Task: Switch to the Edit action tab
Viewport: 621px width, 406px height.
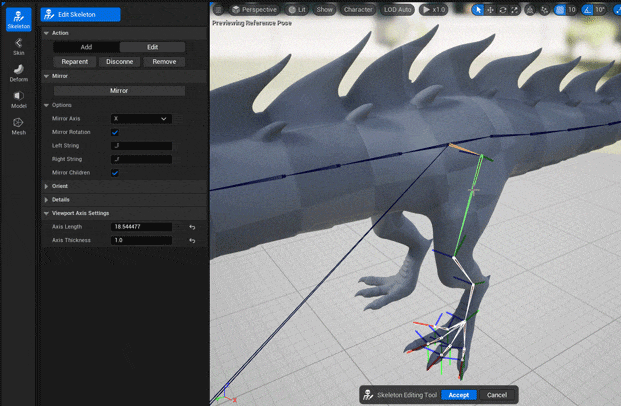Action: [x=152, y=47]
